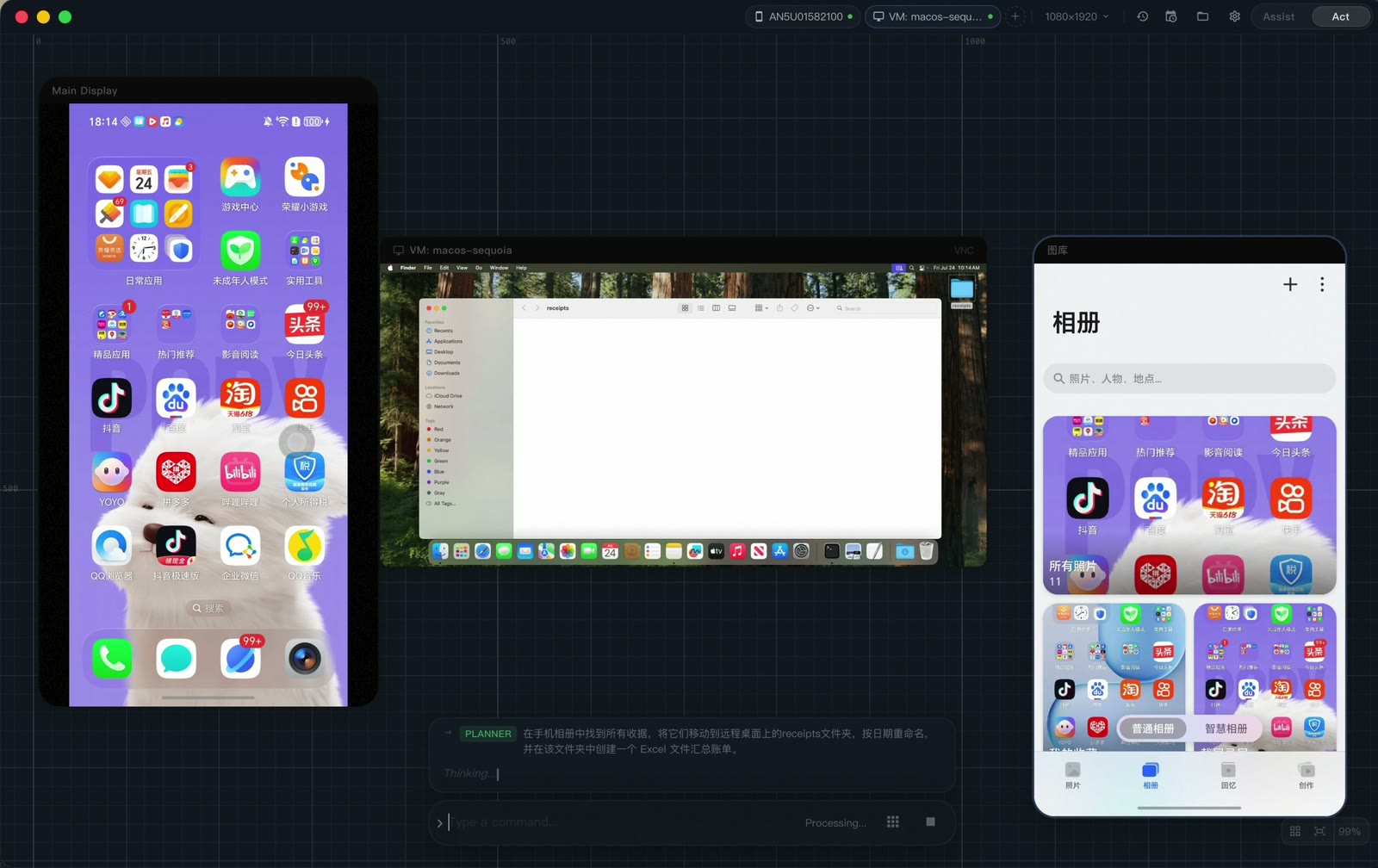Tap the green Phone dialer dock icon
1378x868 pixels.
(x=112, y=659)
